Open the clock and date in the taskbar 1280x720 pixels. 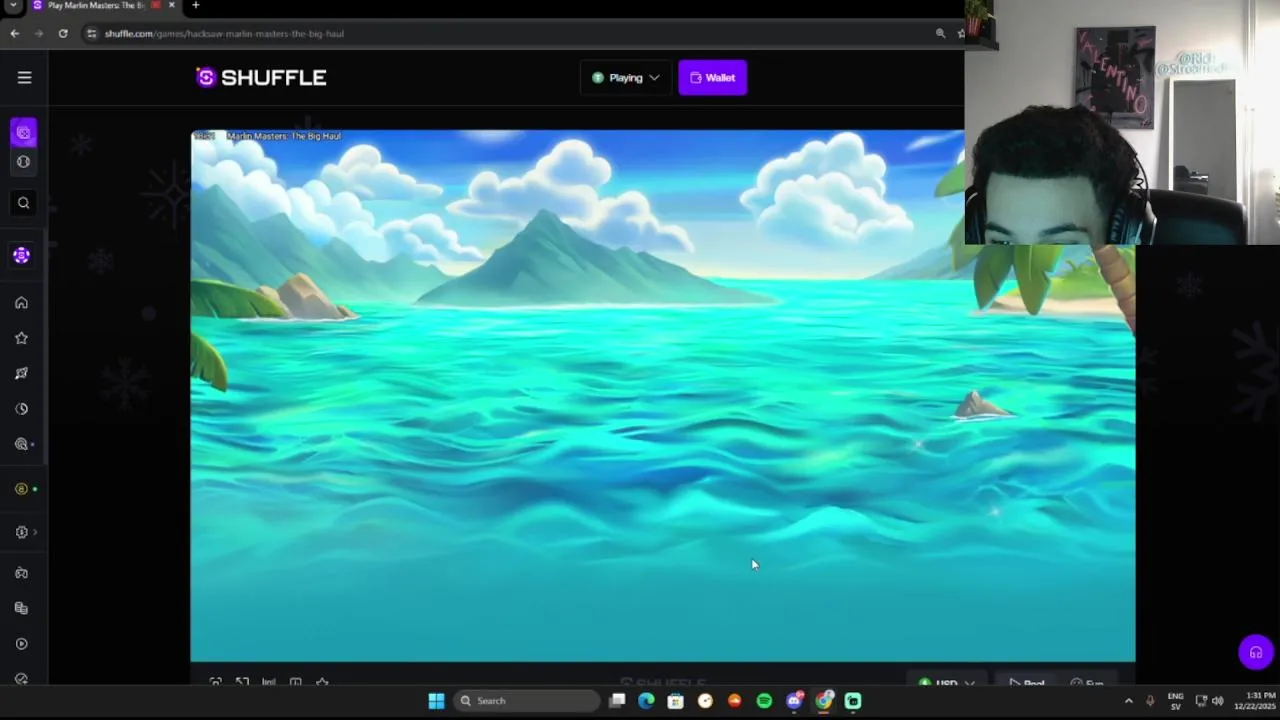[1254, 701]
